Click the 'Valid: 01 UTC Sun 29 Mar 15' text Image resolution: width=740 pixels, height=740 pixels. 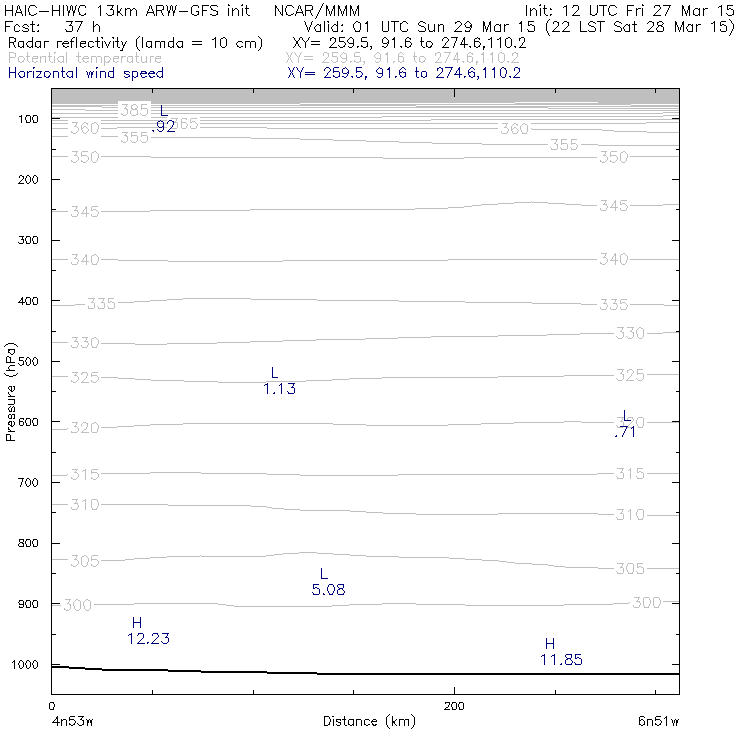(420, 26)
